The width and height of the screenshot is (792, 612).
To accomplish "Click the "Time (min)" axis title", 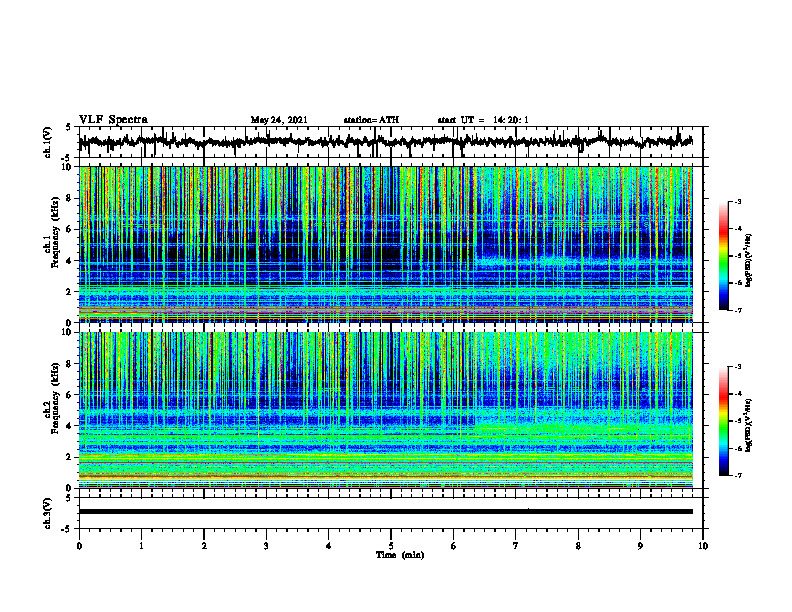I will pos(400,555).
